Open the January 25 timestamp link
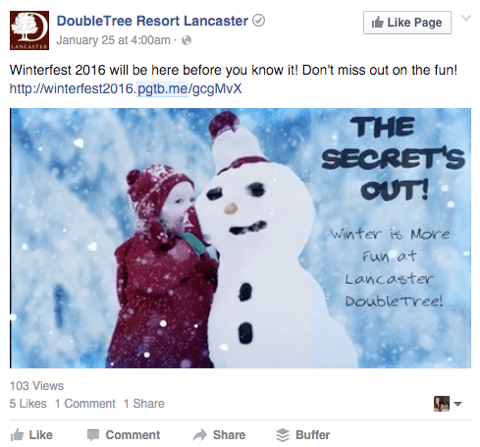 coord(113,40)
